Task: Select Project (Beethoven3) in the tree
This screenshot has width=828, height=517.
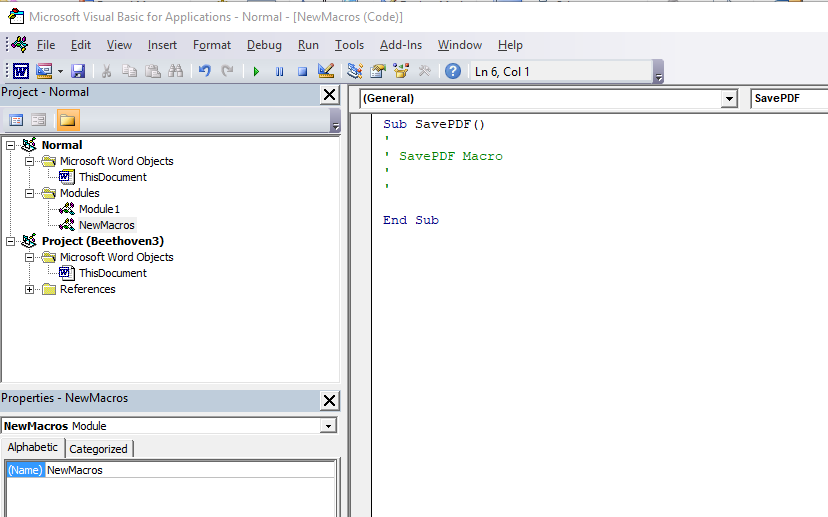Action: (103, 241)
